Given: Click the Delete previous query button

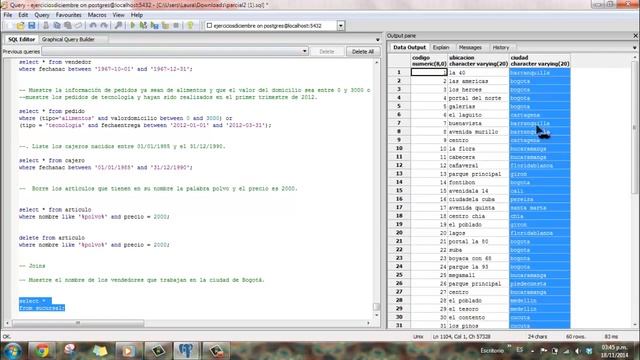Looking at the screenshot, I should pos(327,51).
